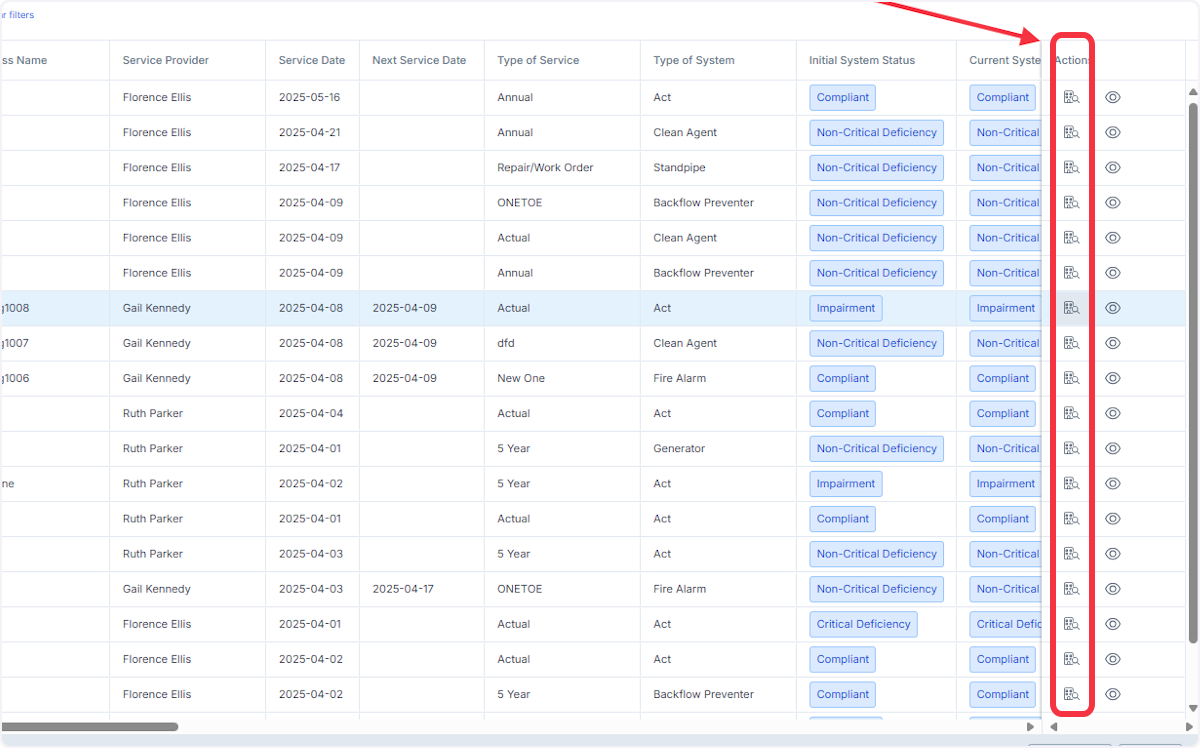Open report icon for 2025-04-21 Clean Agent row
The image size is (1200, 748).
click(x=1071, y=132)
